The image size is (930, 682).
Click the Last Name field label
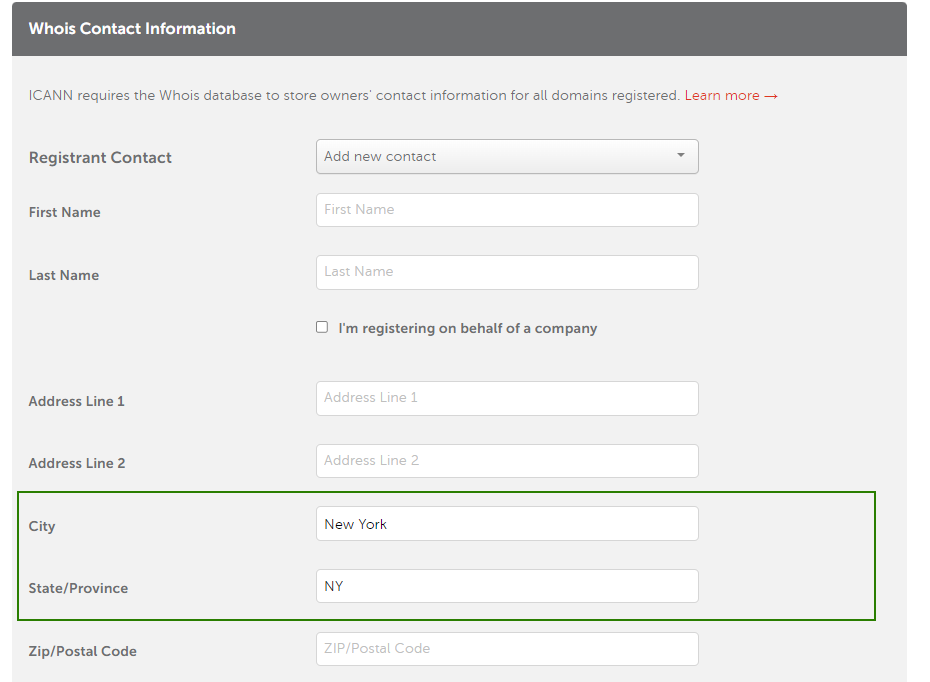click(64, 275)
